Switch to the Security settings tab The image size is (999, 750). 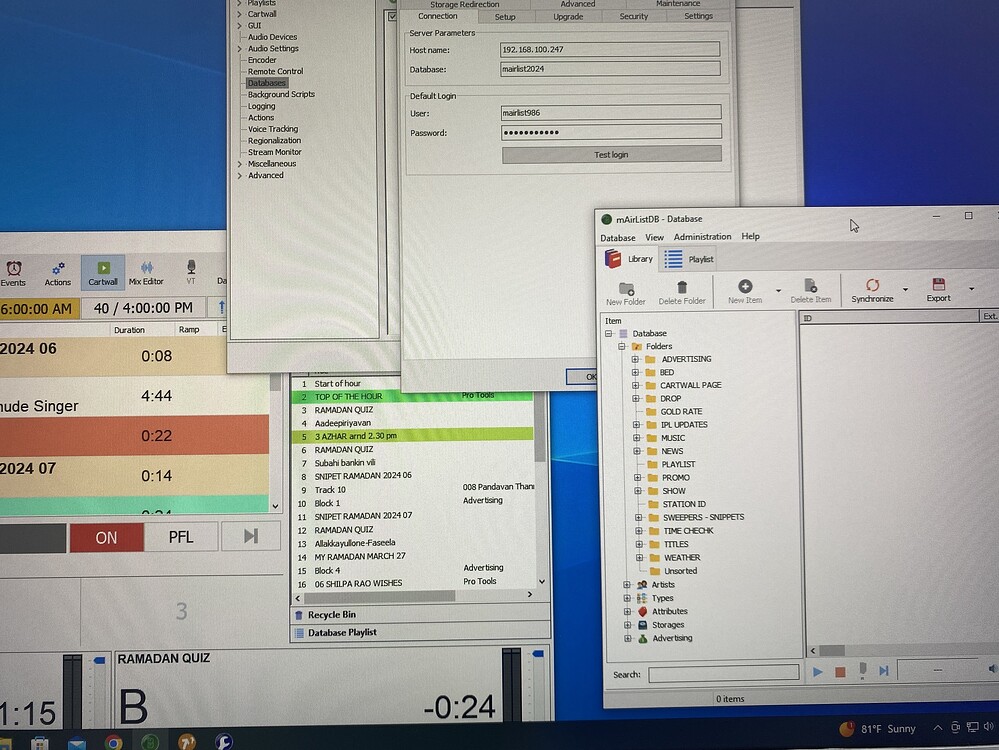pyautogui.click(x=633, y=16)
